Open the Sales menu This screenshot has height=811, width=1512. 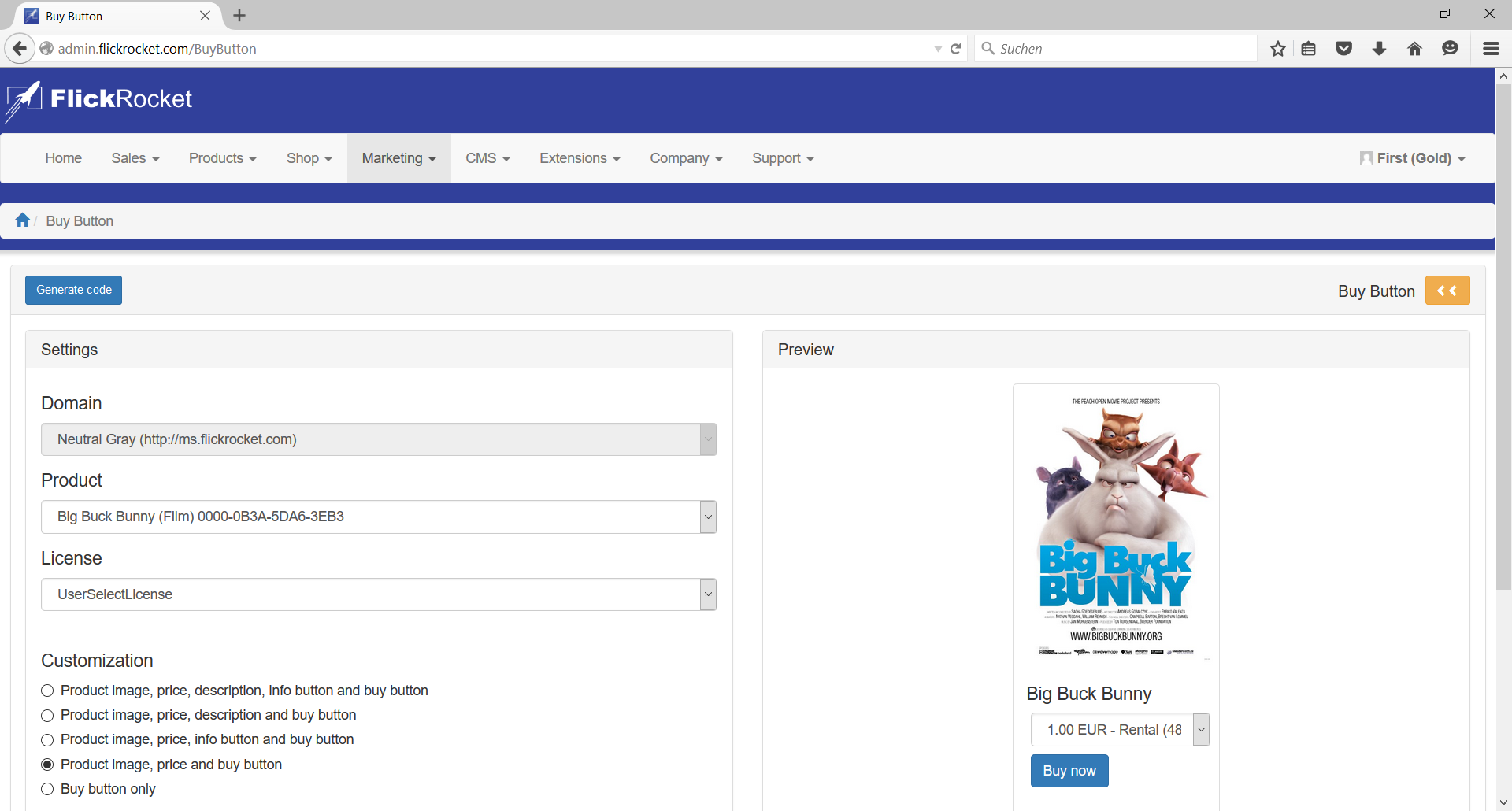pyautogui.click(x=135, y=158)
